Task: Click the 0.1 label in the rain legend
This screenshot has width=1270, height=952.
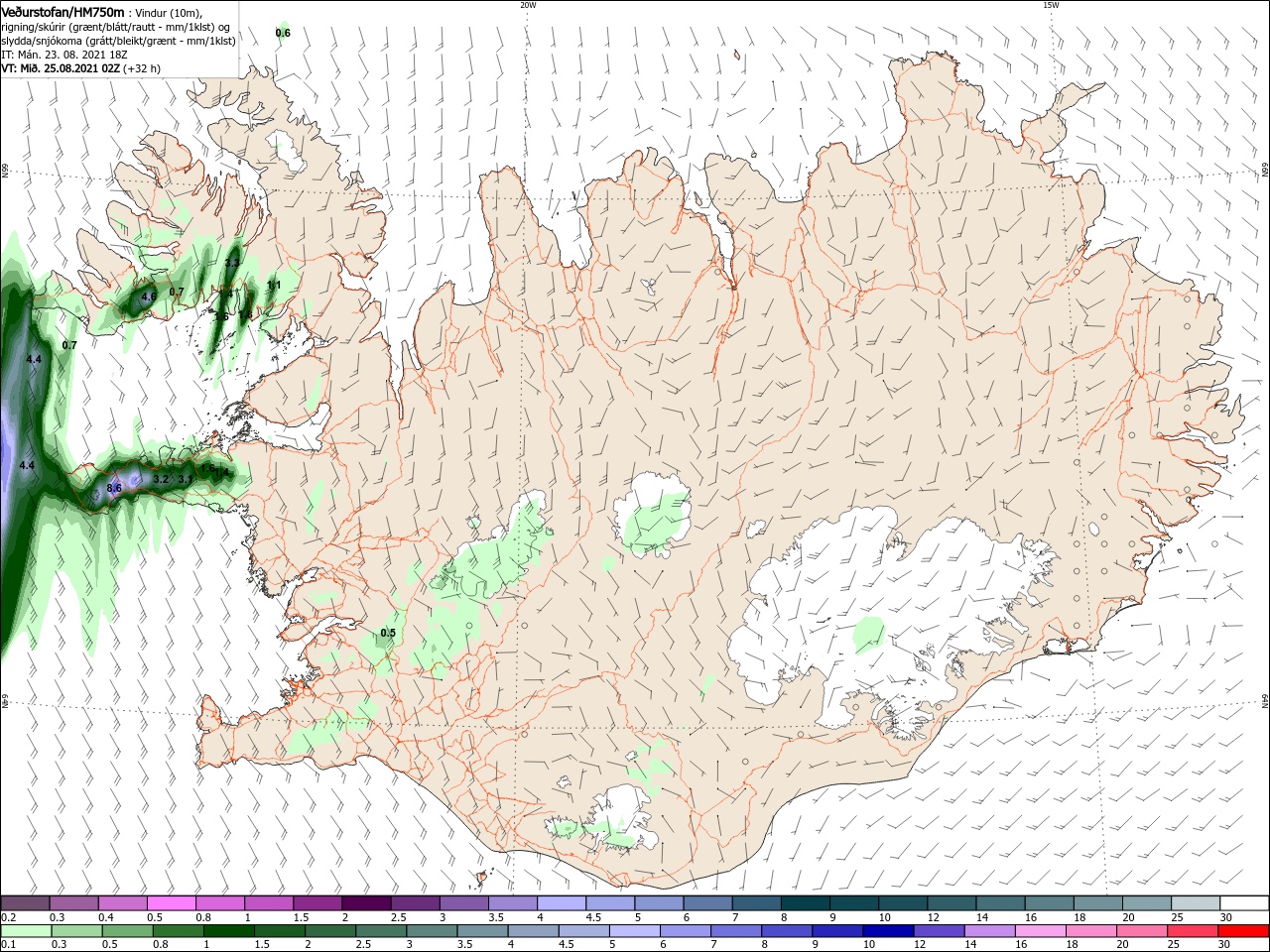Action: (8, 945)
